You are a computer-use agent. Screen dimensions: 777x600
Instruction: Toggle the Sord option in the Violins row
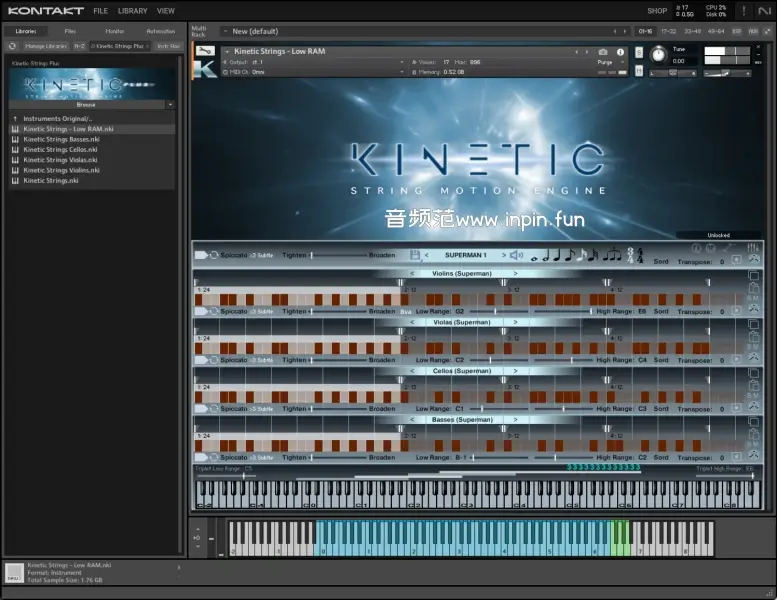click(x=661, y=311)
